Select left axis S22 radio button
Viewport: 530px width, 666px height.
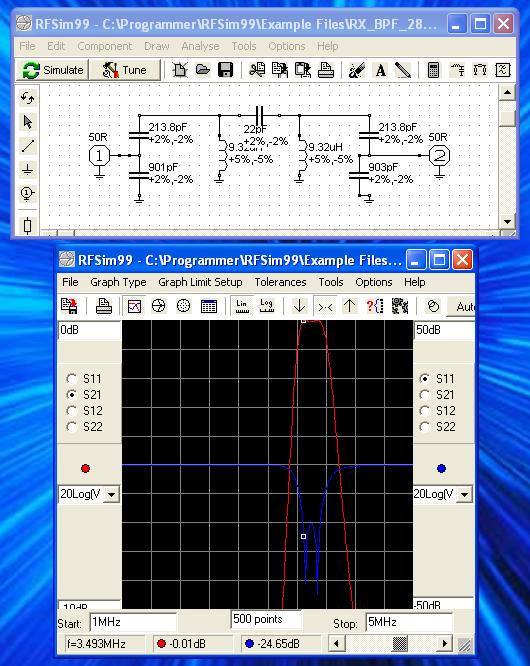(72, 427)
